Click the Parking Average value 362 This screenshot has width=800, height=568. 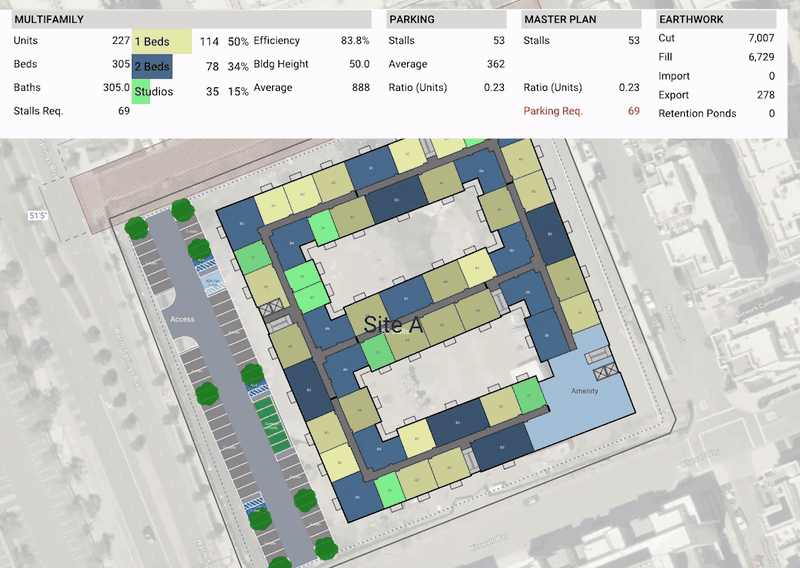[496, 64]
